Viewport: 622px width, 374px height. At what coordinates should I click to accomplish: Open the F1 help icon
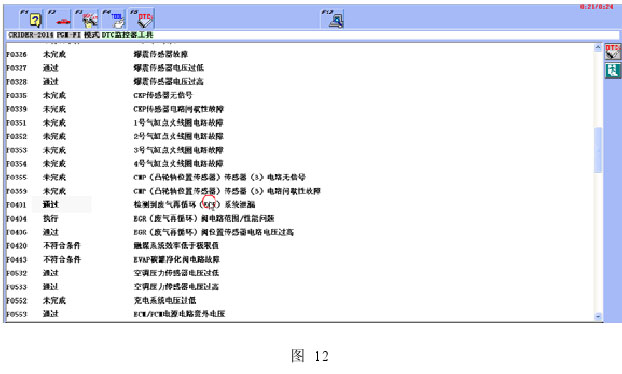(x=31, y=19)
